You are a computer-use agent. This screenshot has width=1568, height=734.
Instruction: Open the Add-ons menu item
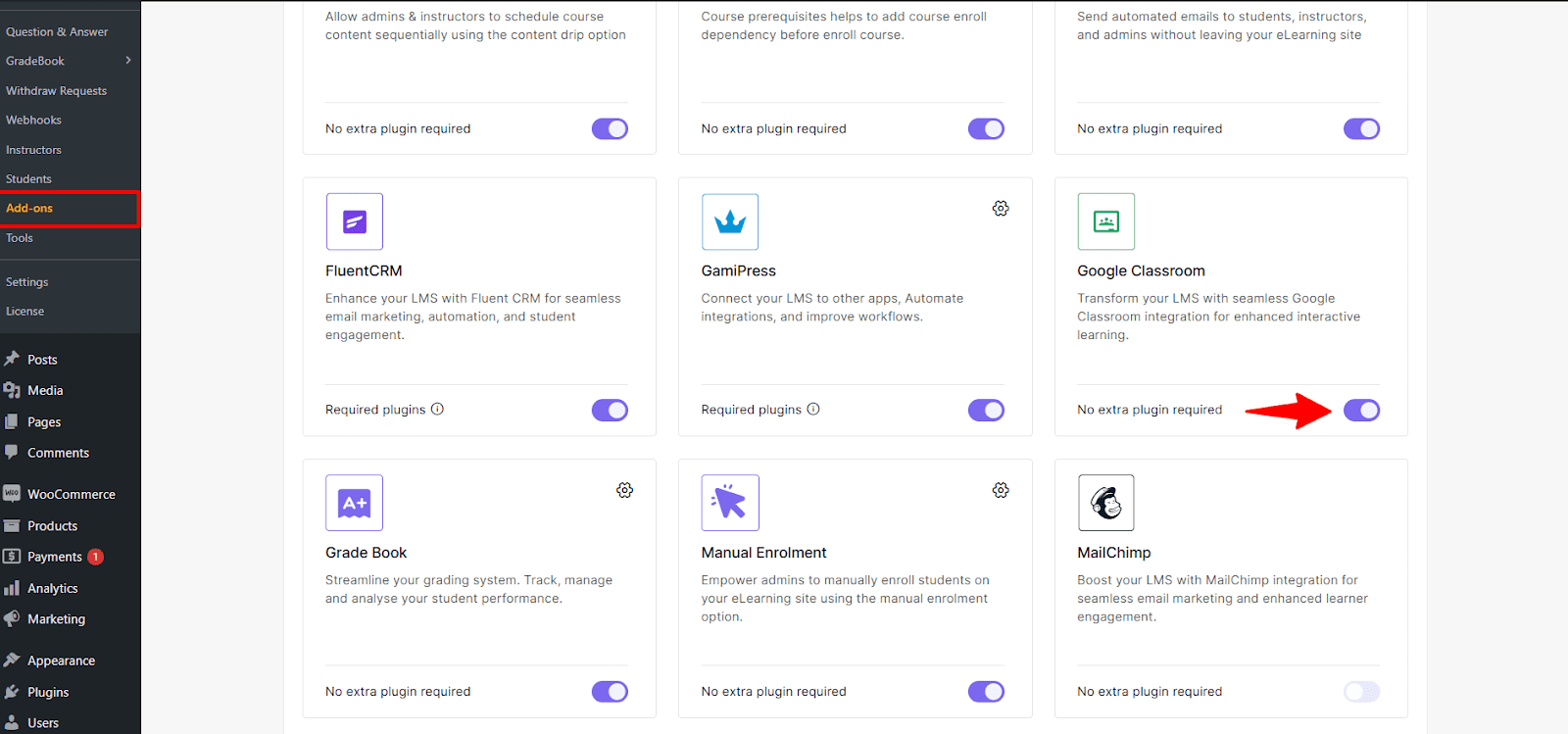[x=28, y=208]
